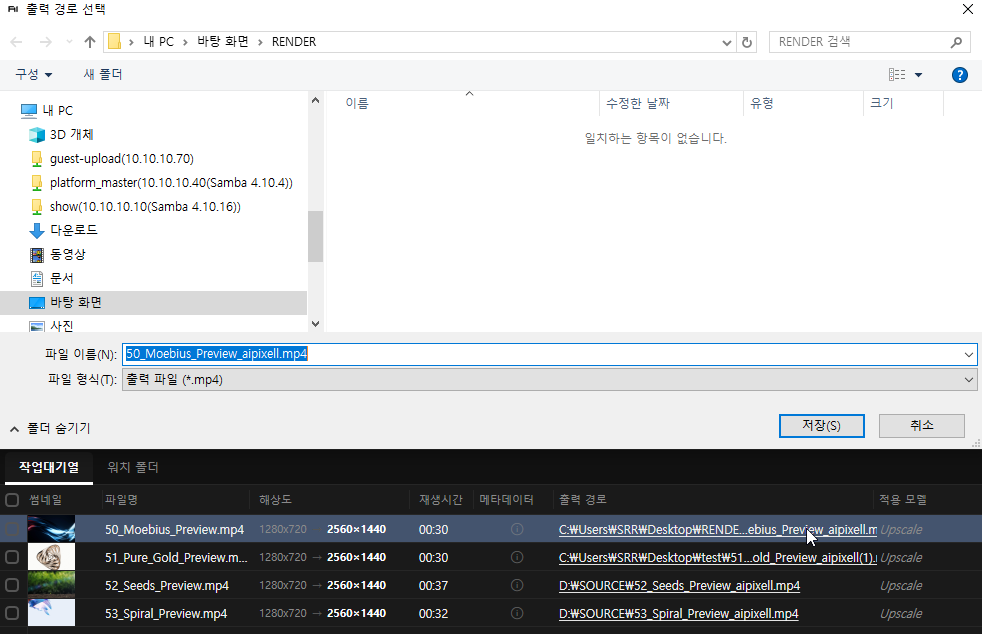The height and width of the screenshot is (634, 982).
Task: Open file name dropdown arrow
Action: tap(969, 355)
